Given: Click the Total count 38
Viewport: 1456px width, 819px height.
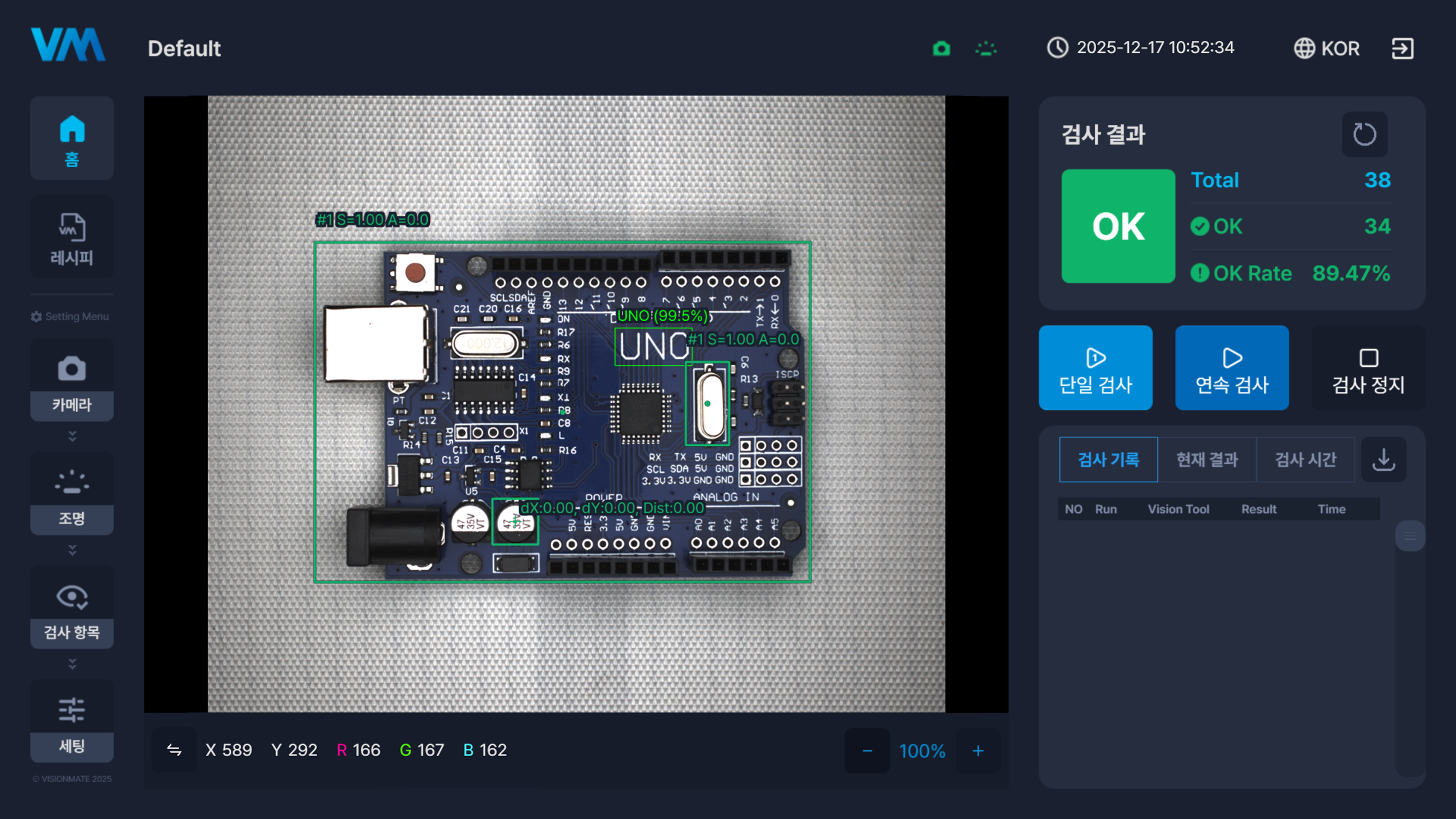Looking at the screenshot, I should pyautogui.click(x=1378, y=180).
